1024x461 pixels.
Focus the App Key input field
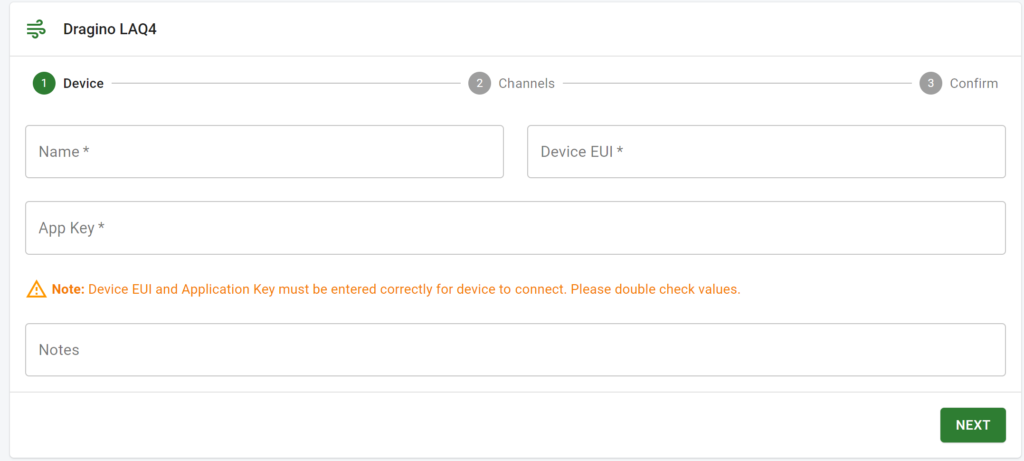pos(515,228)
